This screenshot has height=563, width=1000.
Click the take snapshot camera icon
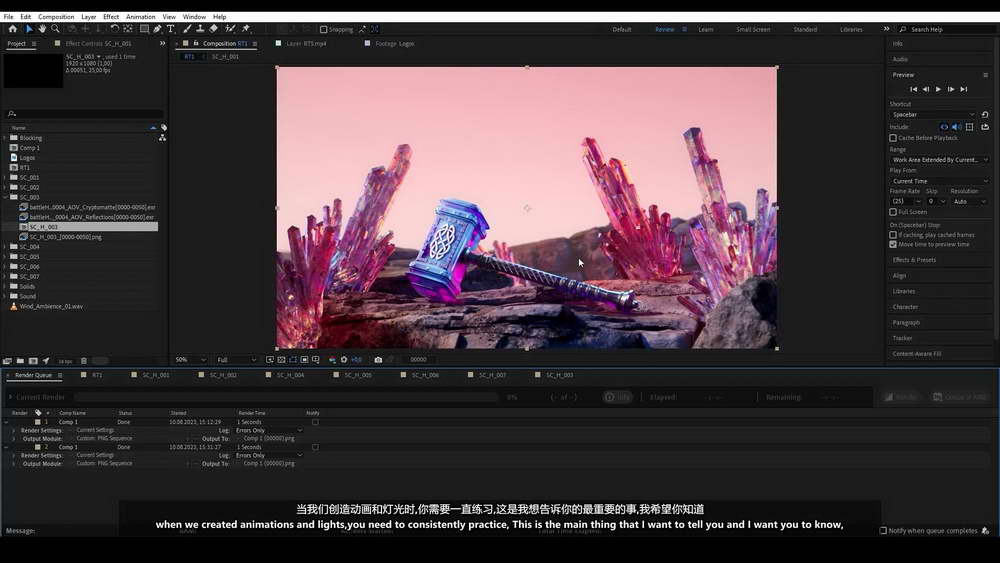click(x=378, y=360)
